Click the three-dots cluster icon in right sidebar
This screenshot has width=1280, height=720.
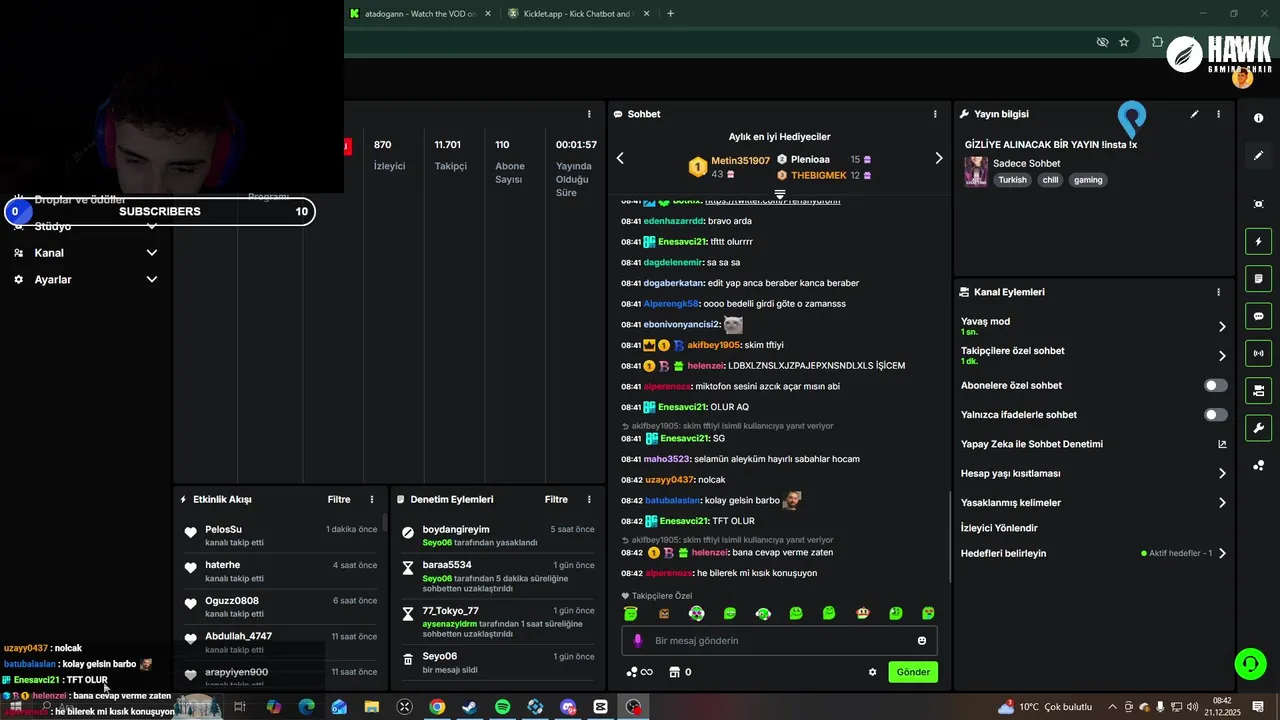[x=1258, y=465]
